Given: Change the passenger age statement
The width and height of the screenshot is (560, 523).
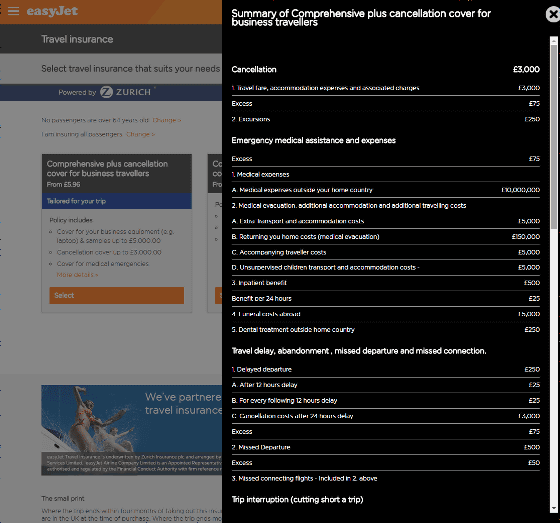Looking at the screenshot, I should tap(166, 120).
